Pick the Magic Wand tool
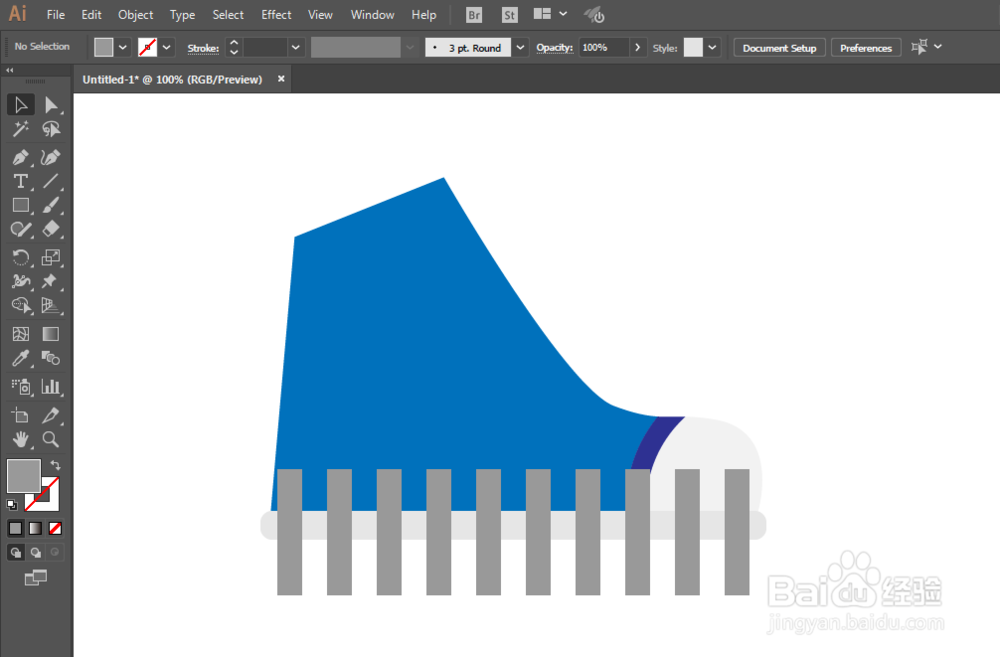 tap(20, 129)
